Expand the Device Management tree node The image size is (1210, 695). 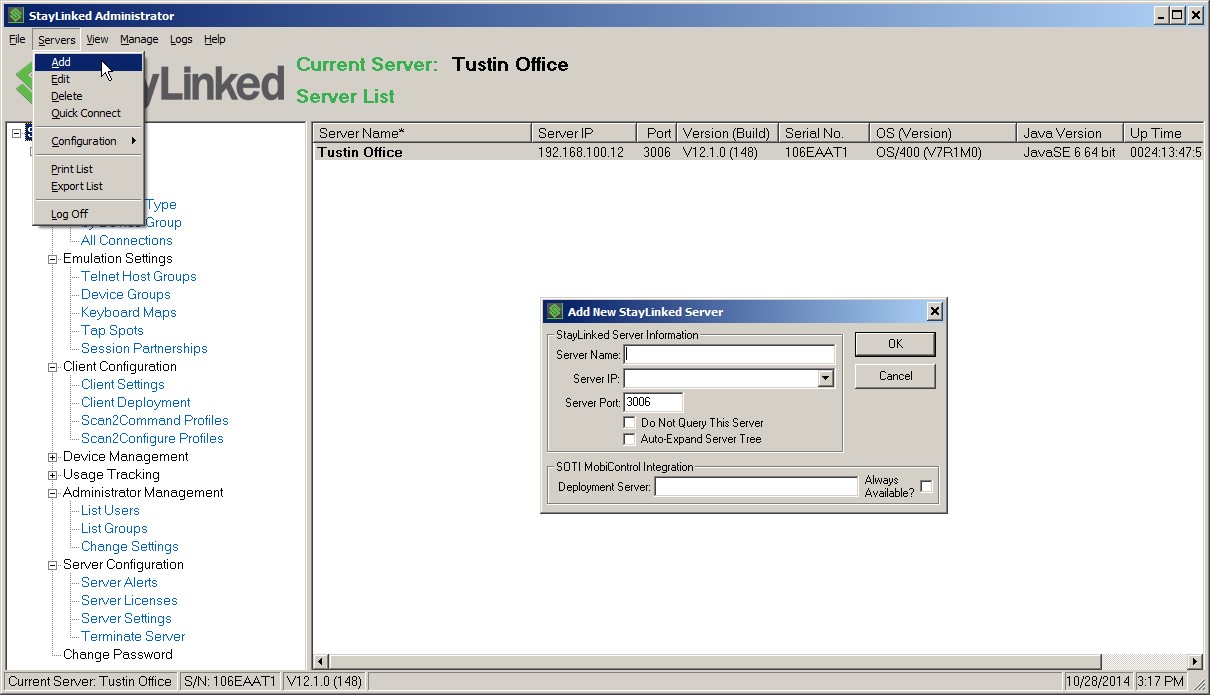[51, 456]
